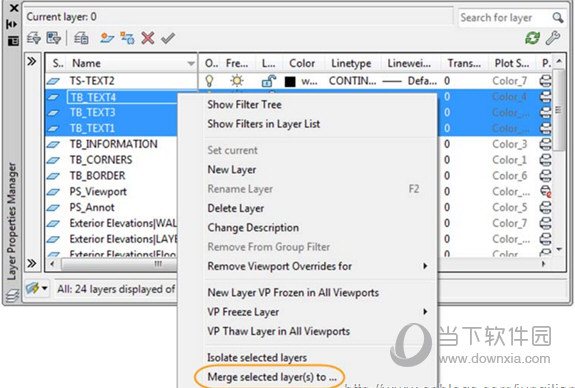Click the New Group Filter icon

click(x=54, y=38)
